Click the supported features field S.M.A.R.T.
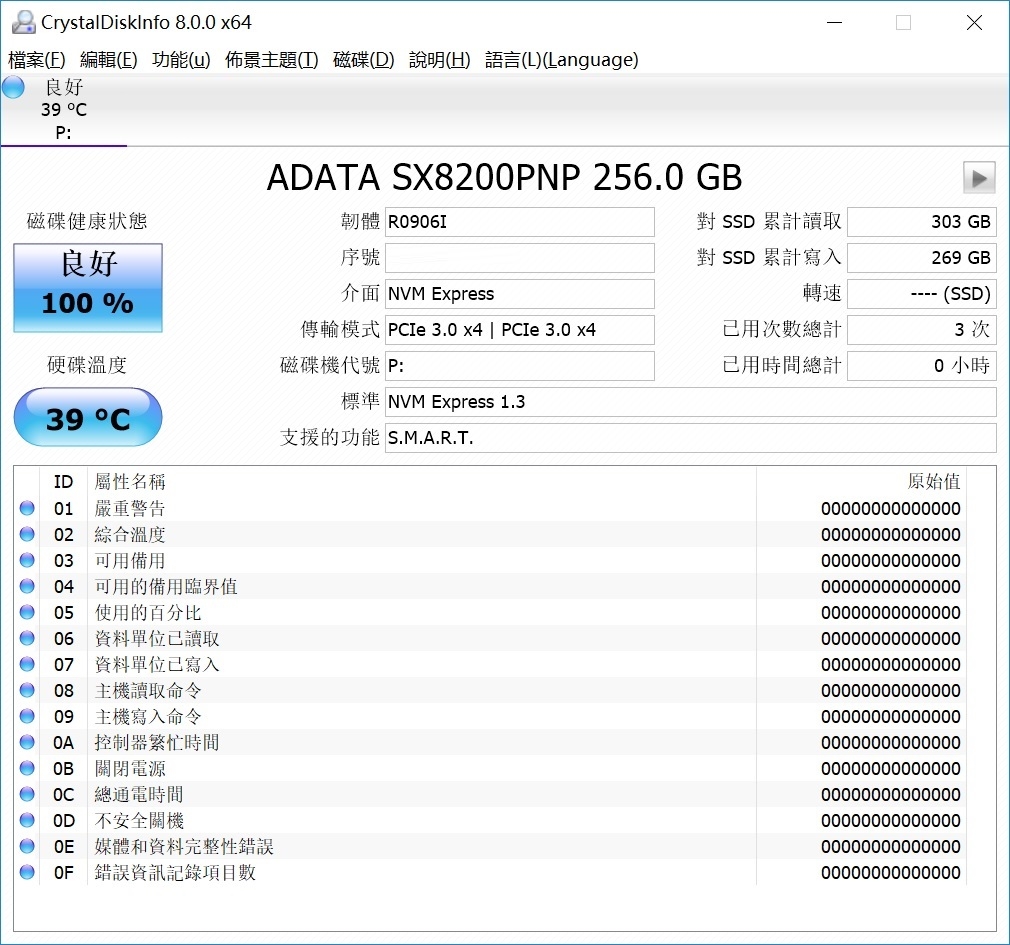 coord(691,438)
